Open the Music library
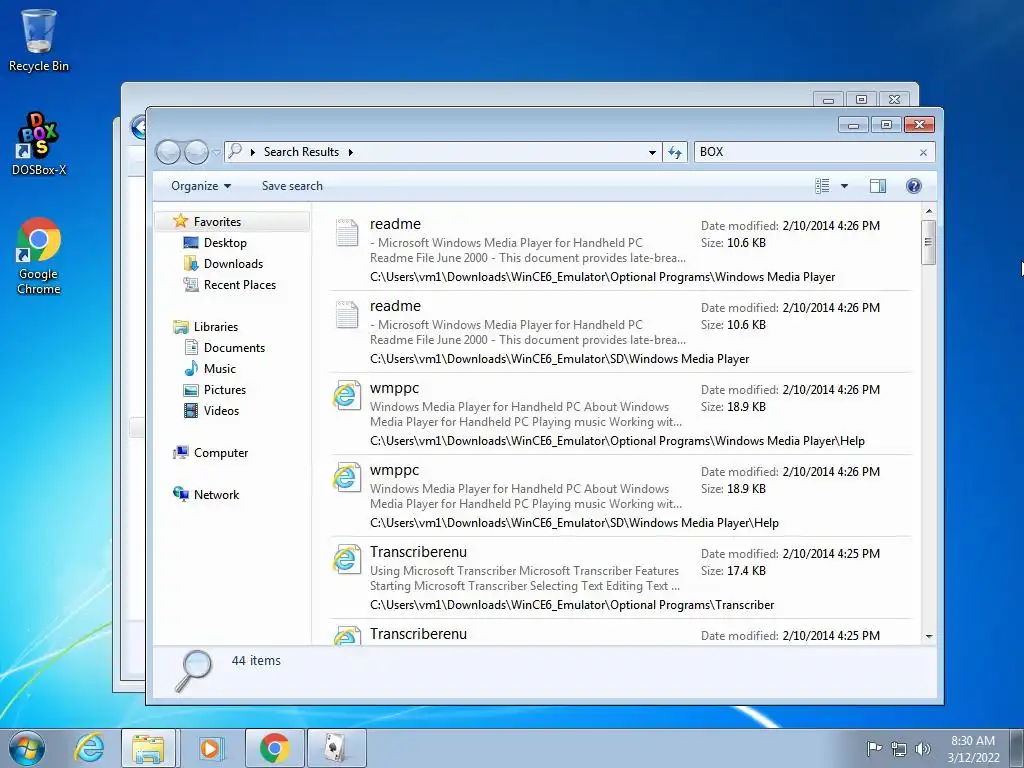Screen dimensions: 1024x768 pyautogui.click(x=219, y=368)
